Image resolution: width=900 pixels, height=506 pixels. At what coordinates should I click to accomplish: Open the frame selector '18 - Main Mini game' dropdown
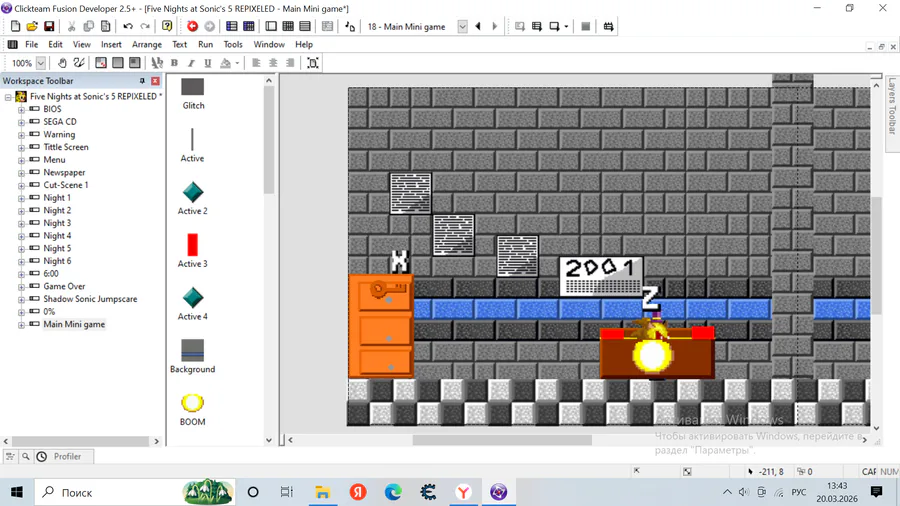462,26
